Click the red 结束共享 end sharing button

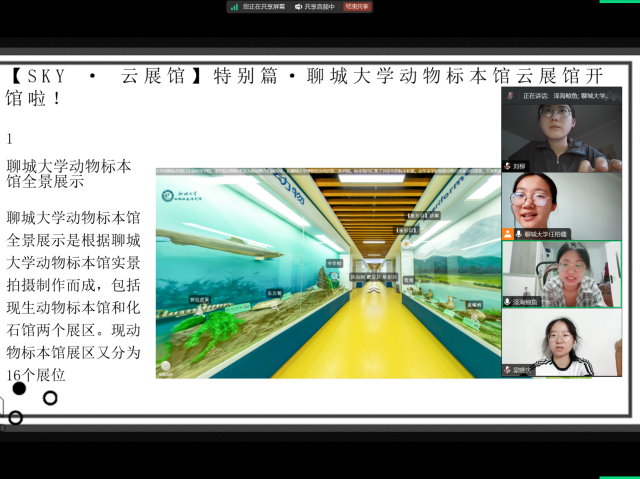coord(357,7)
